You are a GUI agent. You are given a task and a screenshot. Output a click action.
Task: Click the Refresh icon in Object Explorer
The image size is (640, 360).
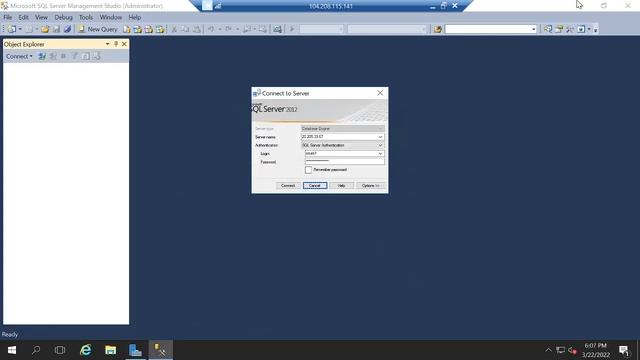click(x=86, y=56)
